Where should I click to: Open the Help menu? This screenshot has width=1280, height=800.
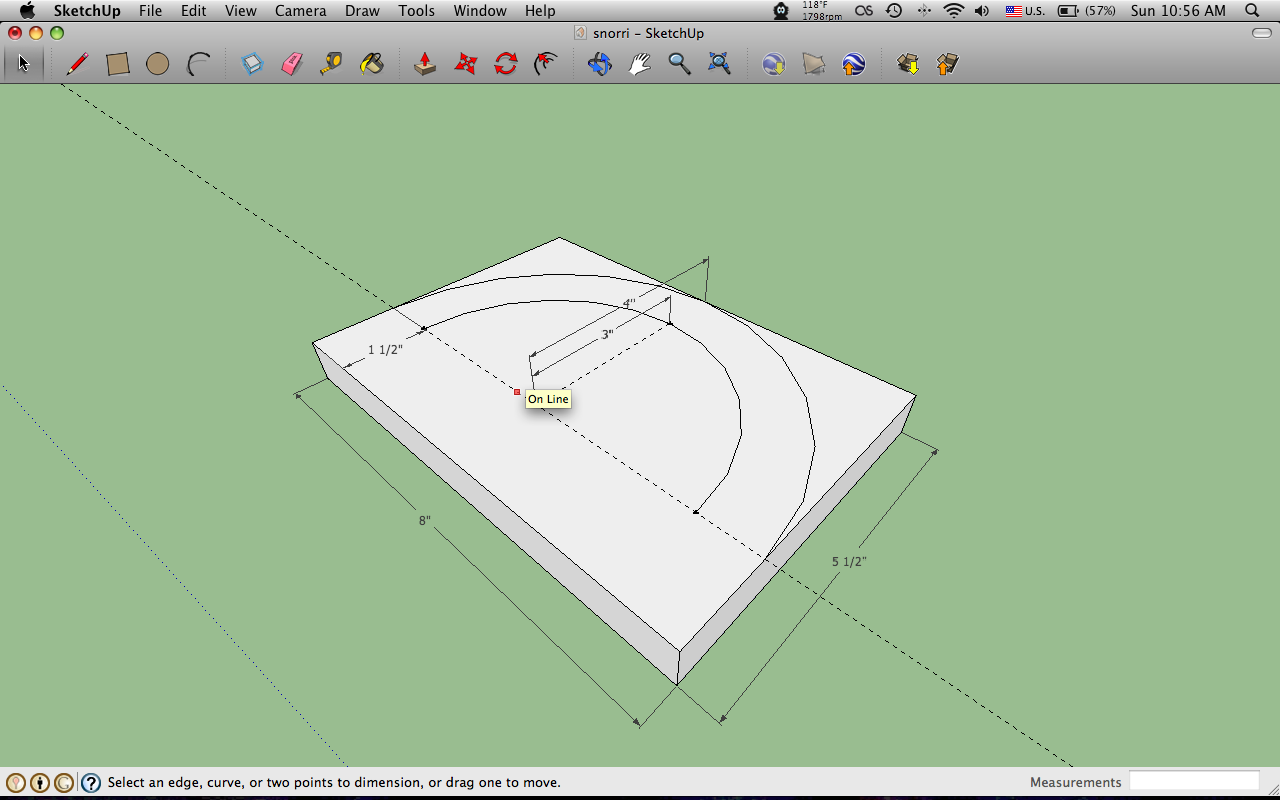540,11
